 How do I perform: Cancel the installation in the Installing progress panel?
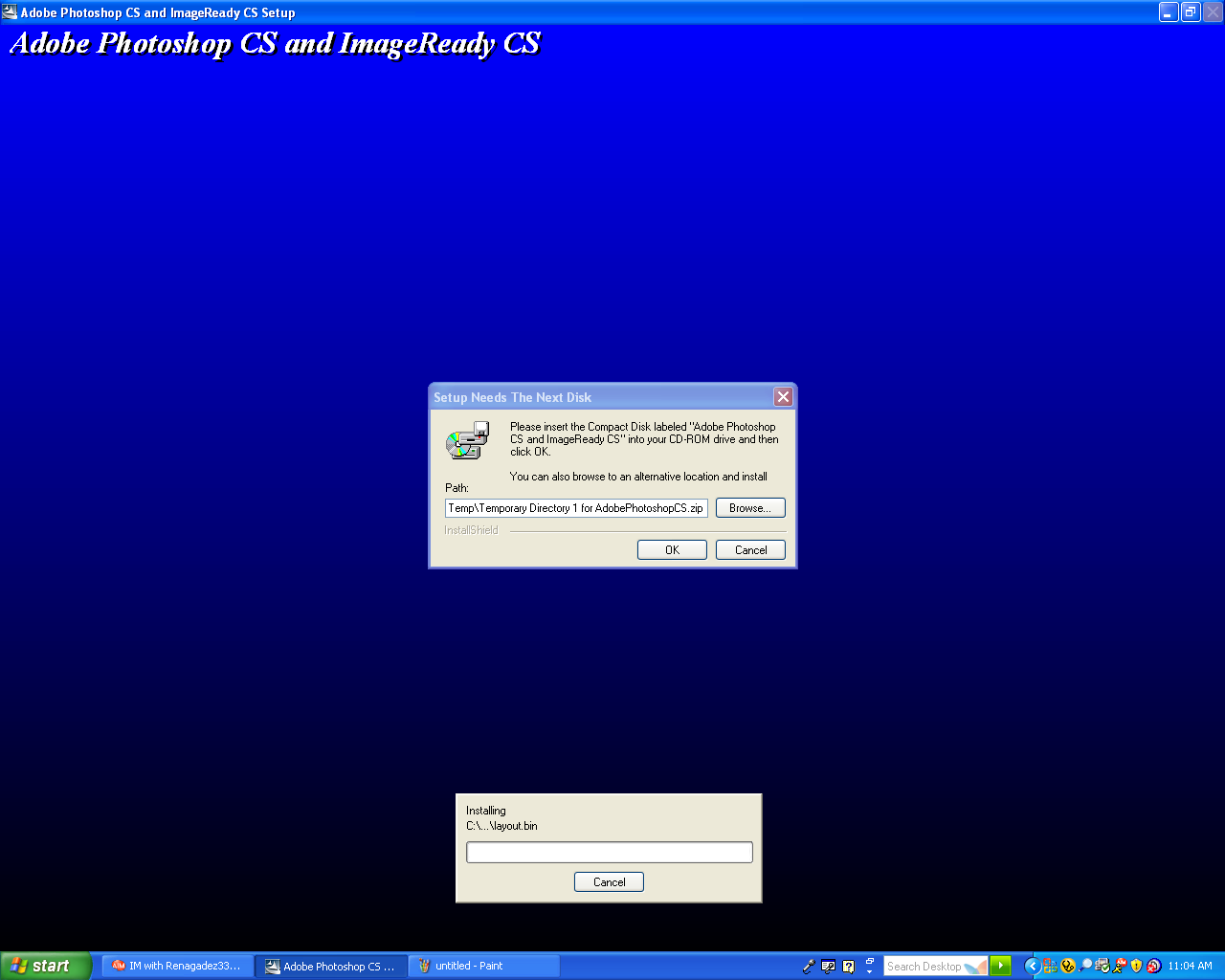pos(609,881)
